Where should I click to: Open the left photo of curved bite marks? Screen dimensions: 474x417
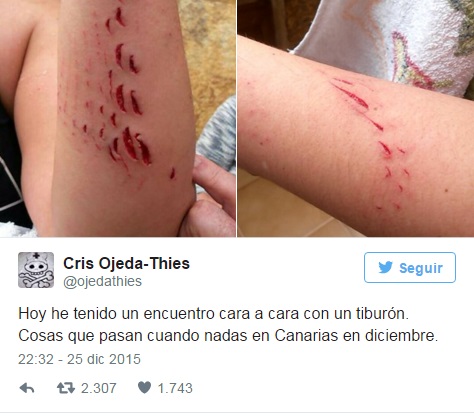pyautogui.click(x=118, y=118)
